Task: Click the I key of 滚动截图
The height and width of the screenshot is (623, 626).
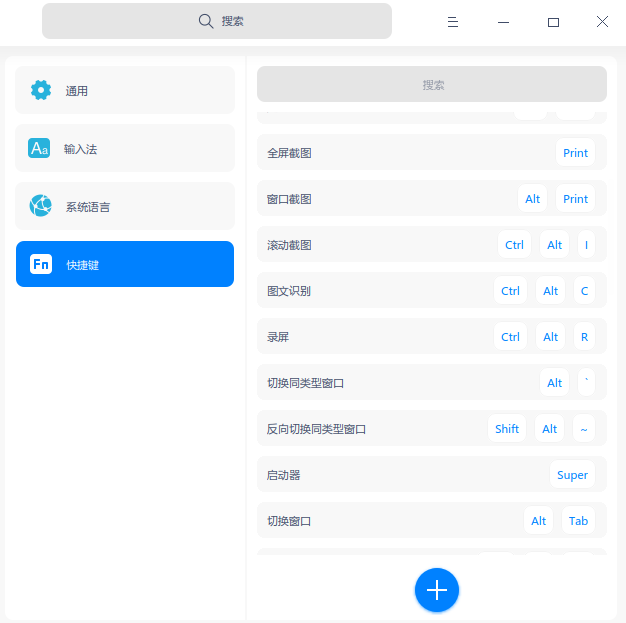Action: 586,245
